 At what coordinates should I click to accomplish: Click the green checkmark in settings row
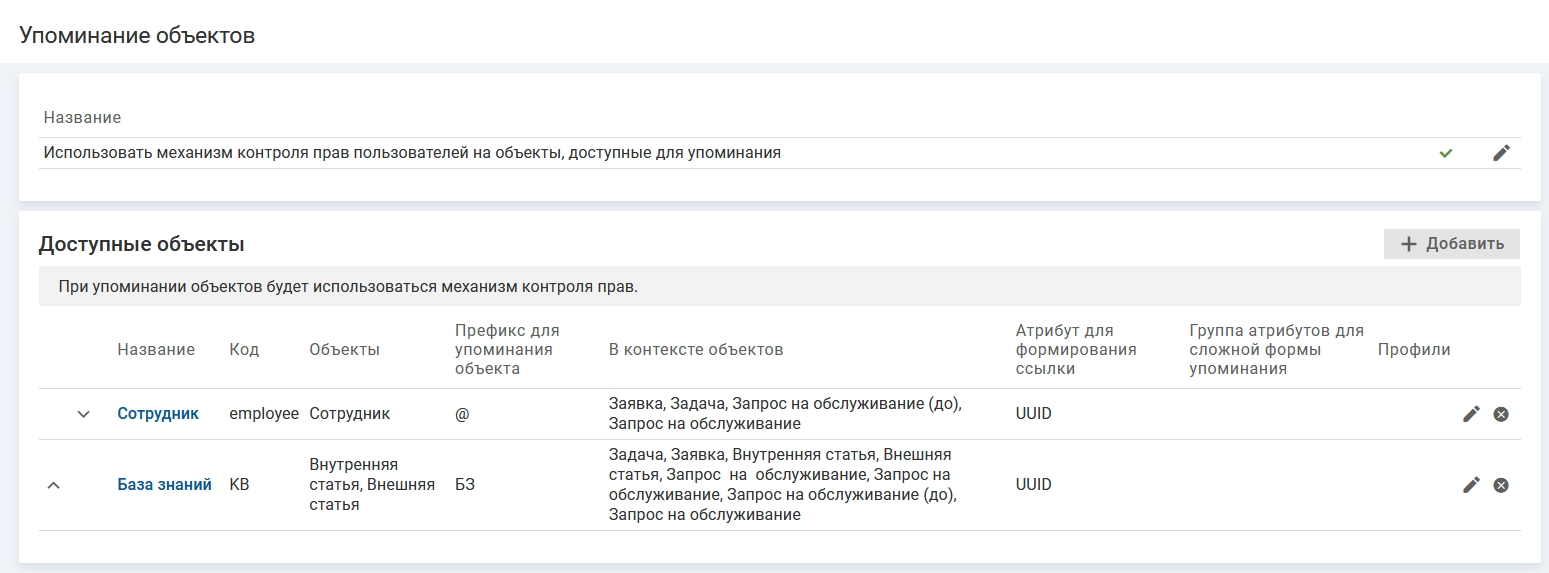point(1445,153)
